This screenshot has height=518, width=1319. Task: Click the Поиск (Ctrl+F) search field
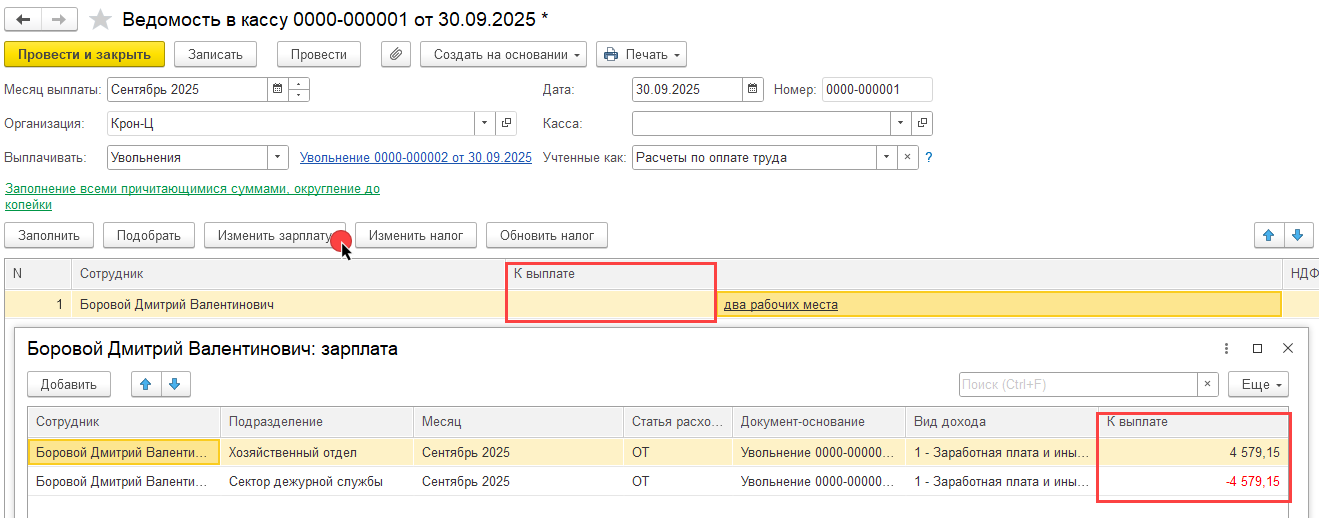[1078, 384]
